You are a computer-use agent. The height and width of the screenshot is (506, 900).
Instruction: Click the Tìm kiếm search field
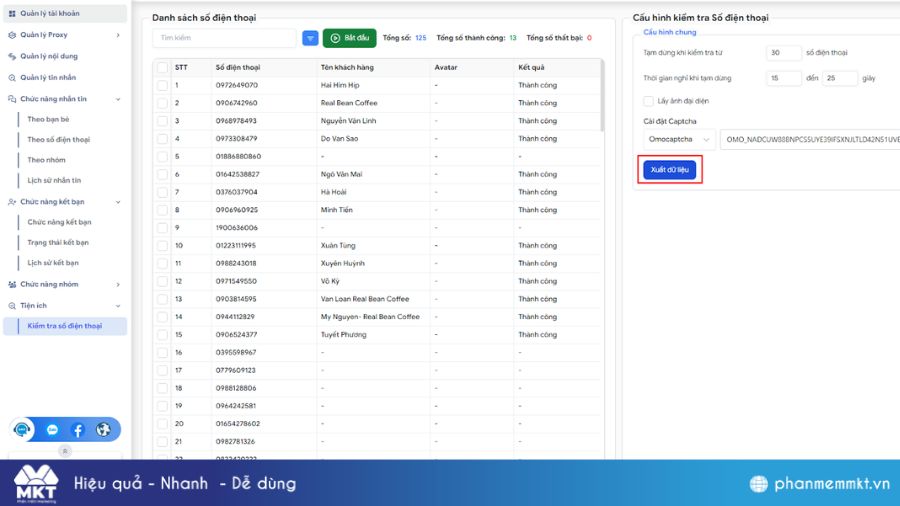[224, 38]
